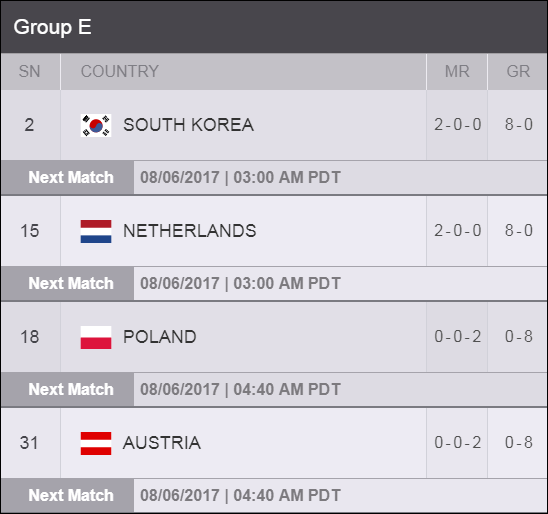Click the Group E header title

tap(52, 27)
